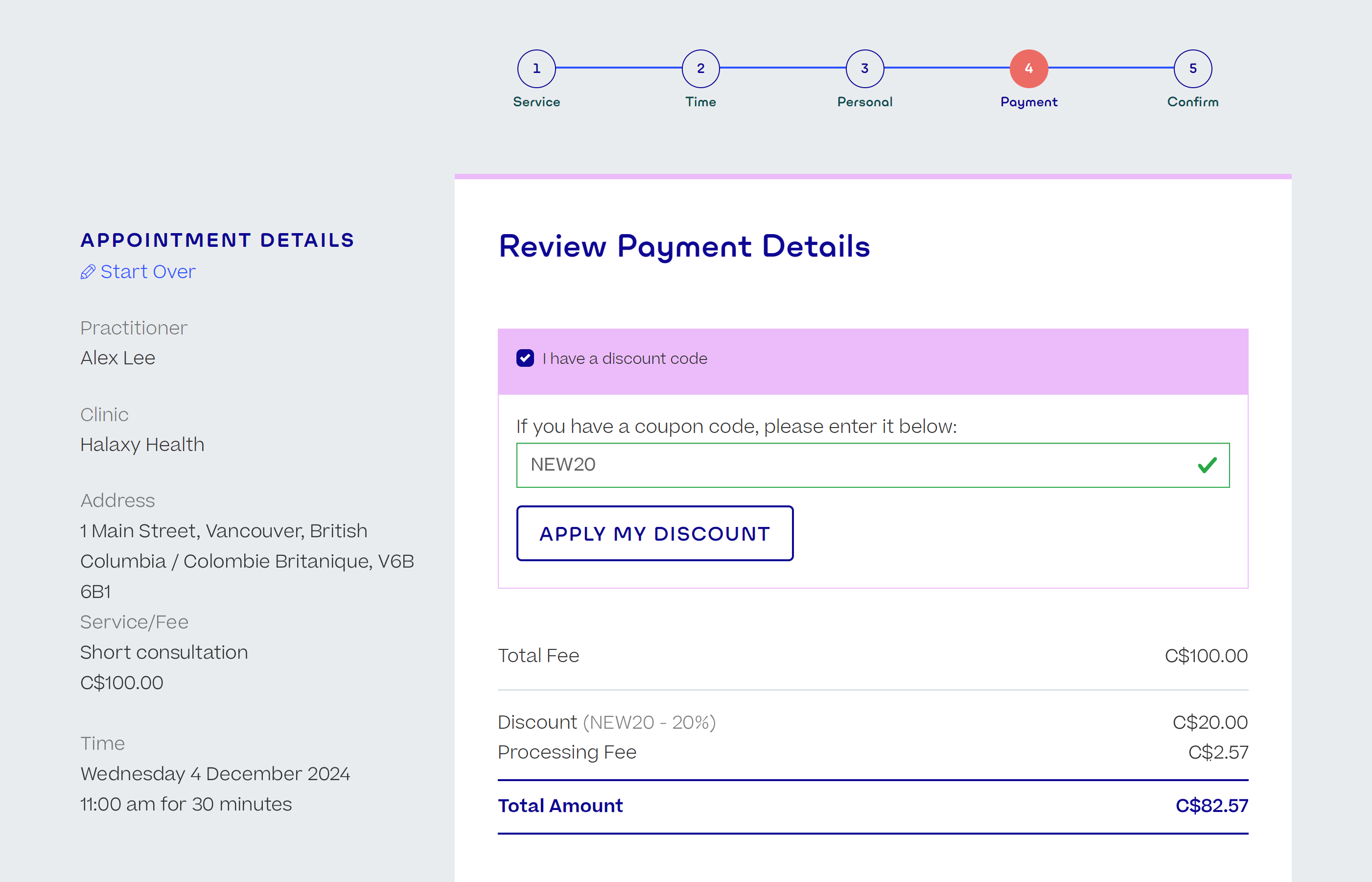The image size is (1372, 882).
Task: Click the Discount NEW20 - 20% line
Action: (x=873, y=722)
